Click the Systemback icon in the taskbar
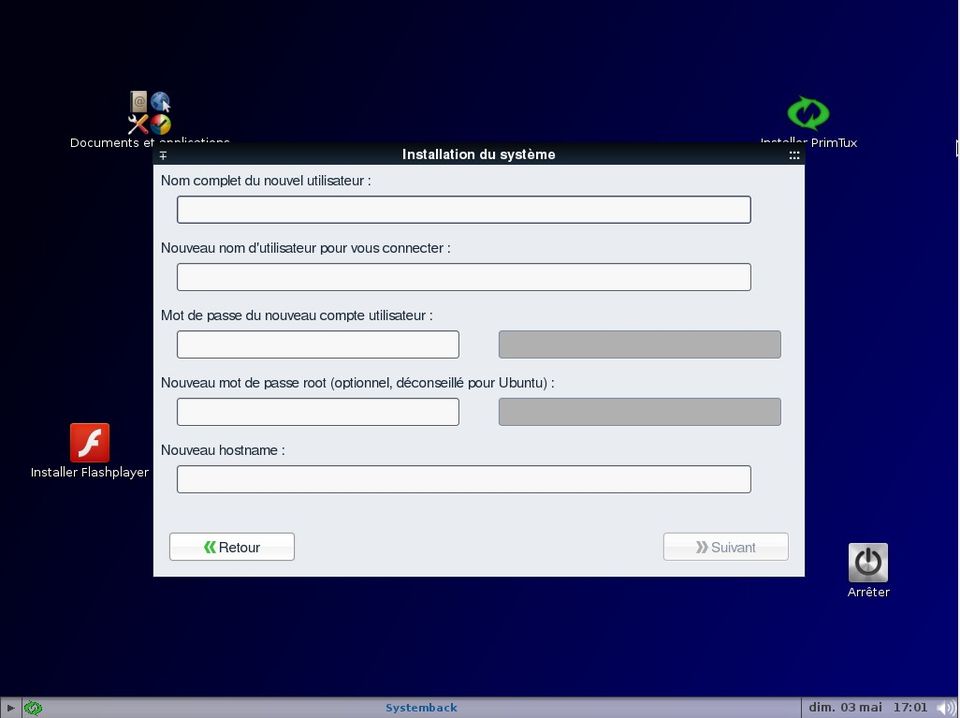 [33, 707]
